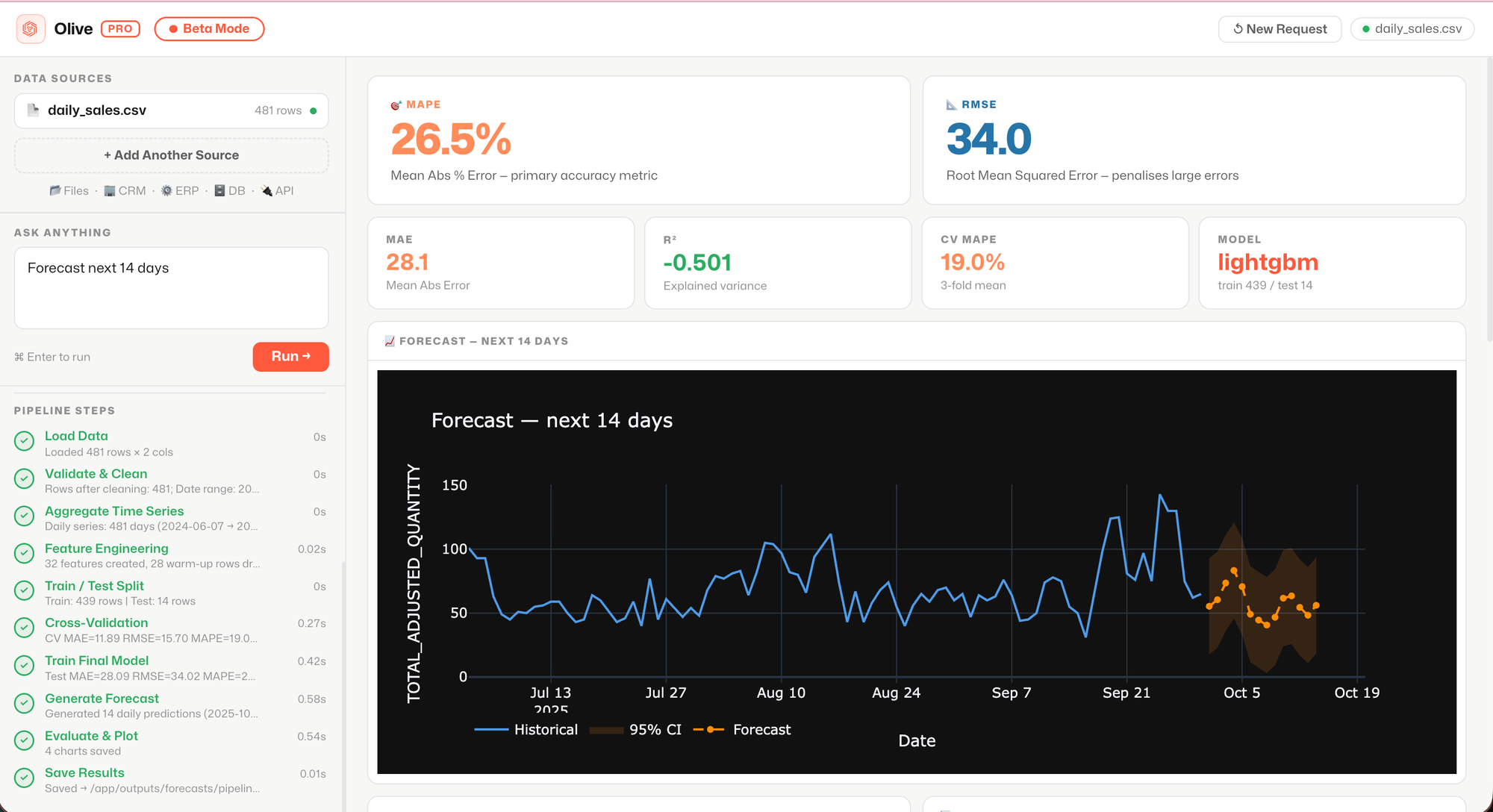Expand the Feature Engineering pipeline step
1493x812 pixels.
click(x=107, y=549)
